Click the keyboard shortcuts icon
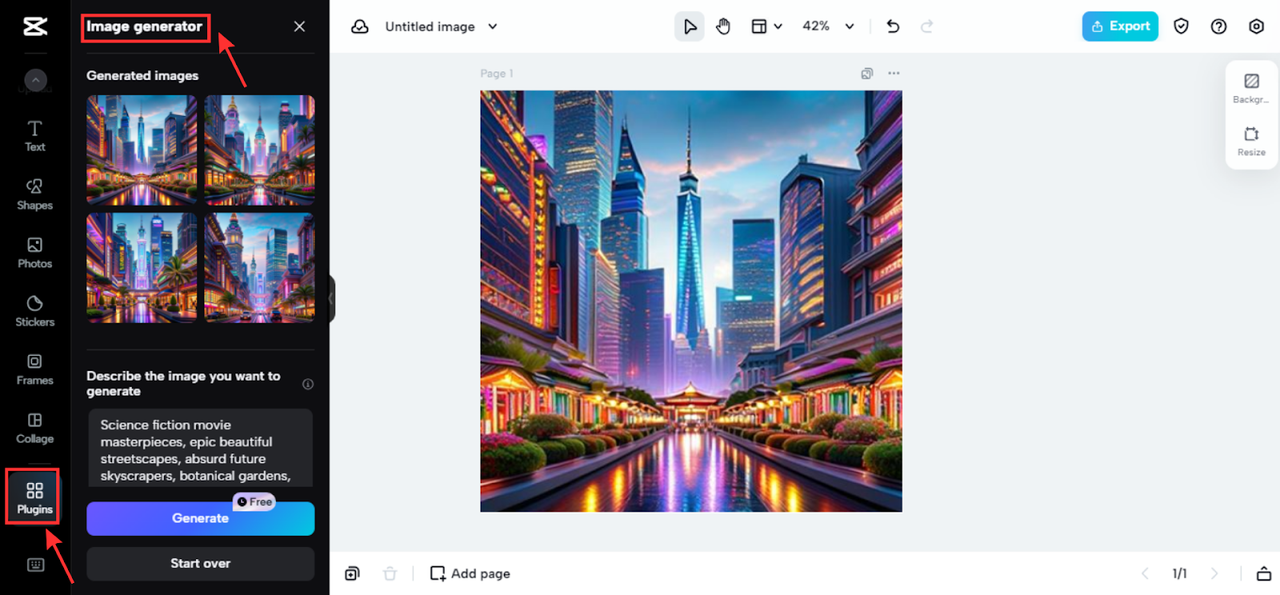Screen dimensions: 1280x595 pyautogui.click(x=35, y=565)
